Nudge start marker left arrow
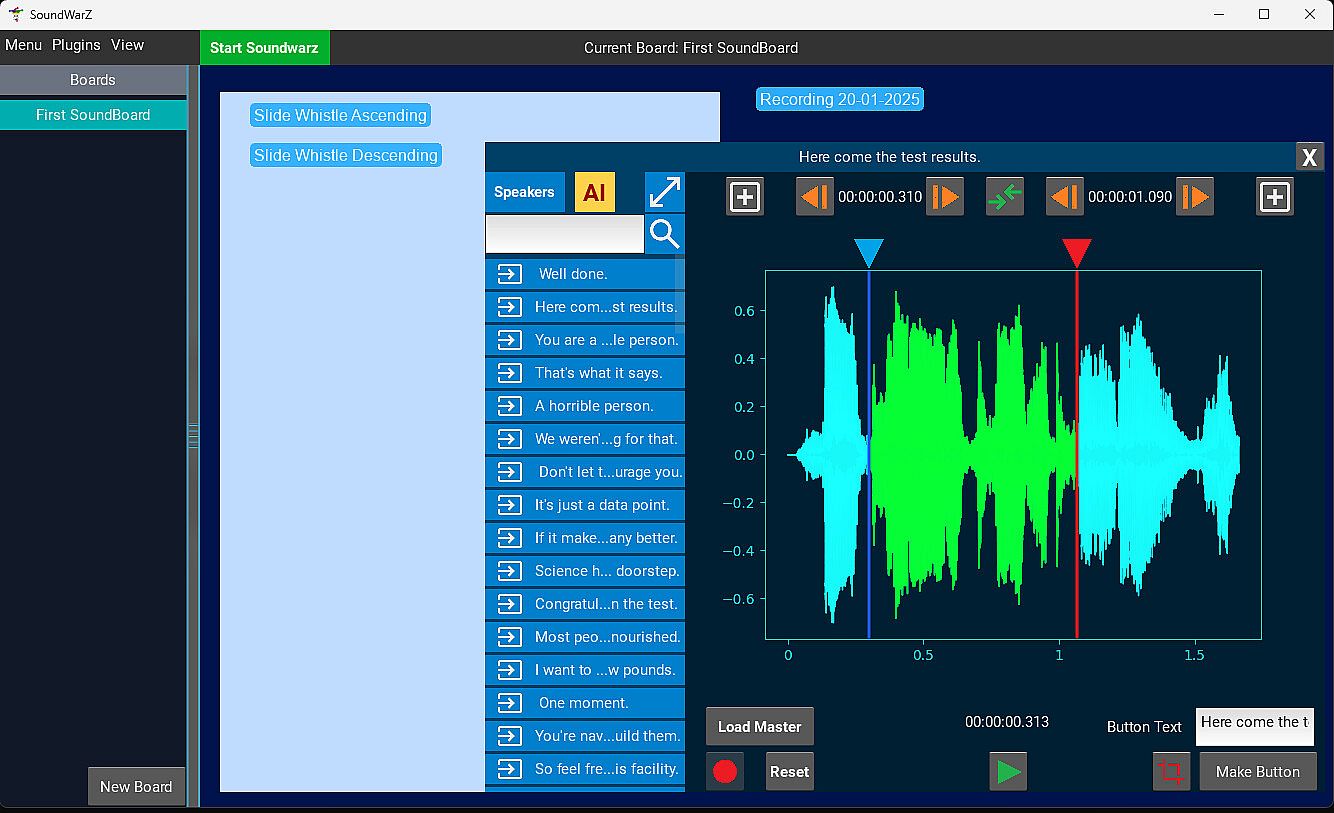Screen dimensions: 1334x813 pyautogui.click(x=814, y=197)
